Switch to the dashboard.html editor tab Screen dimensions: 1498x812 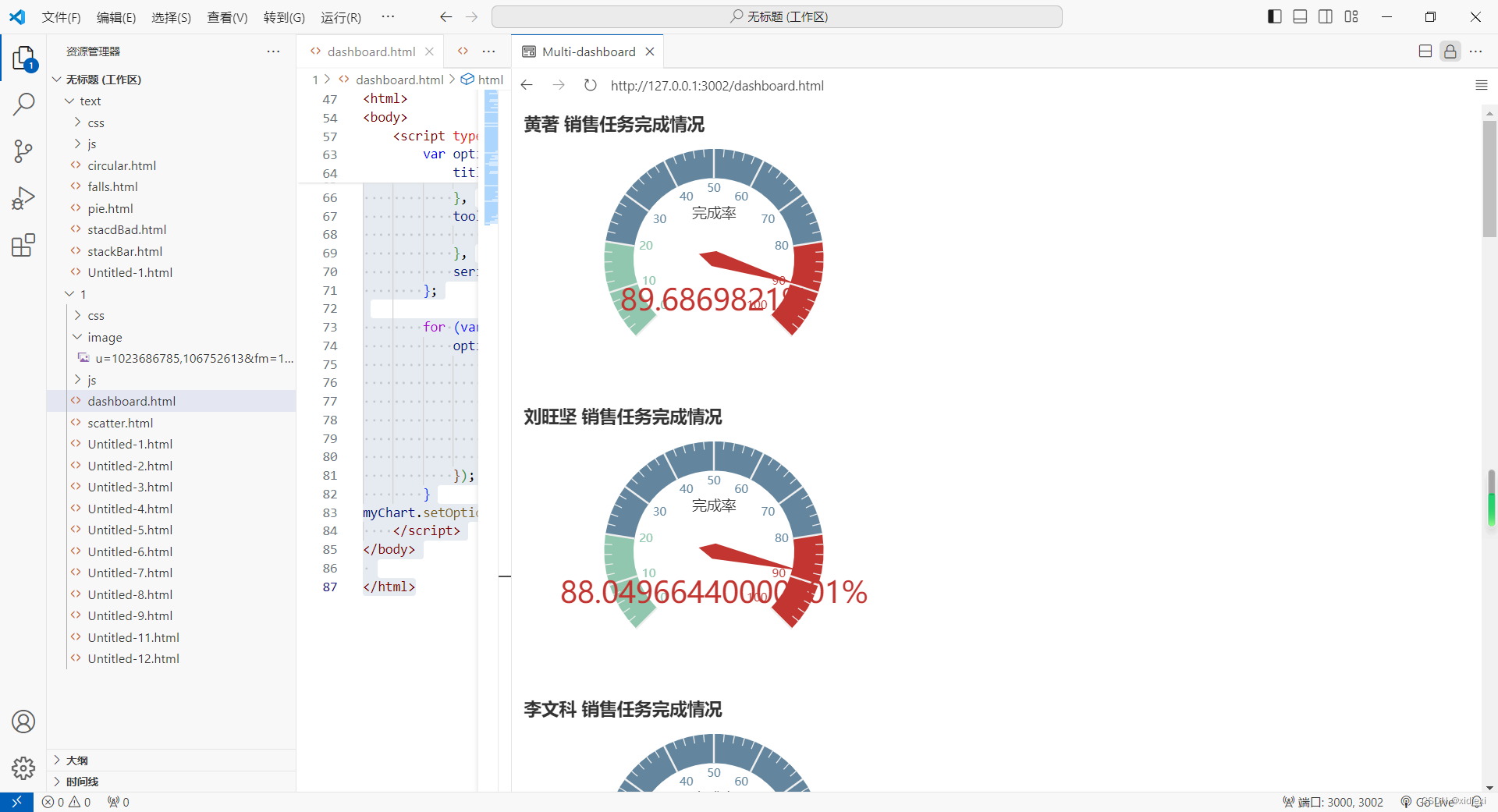coord(371,51)
